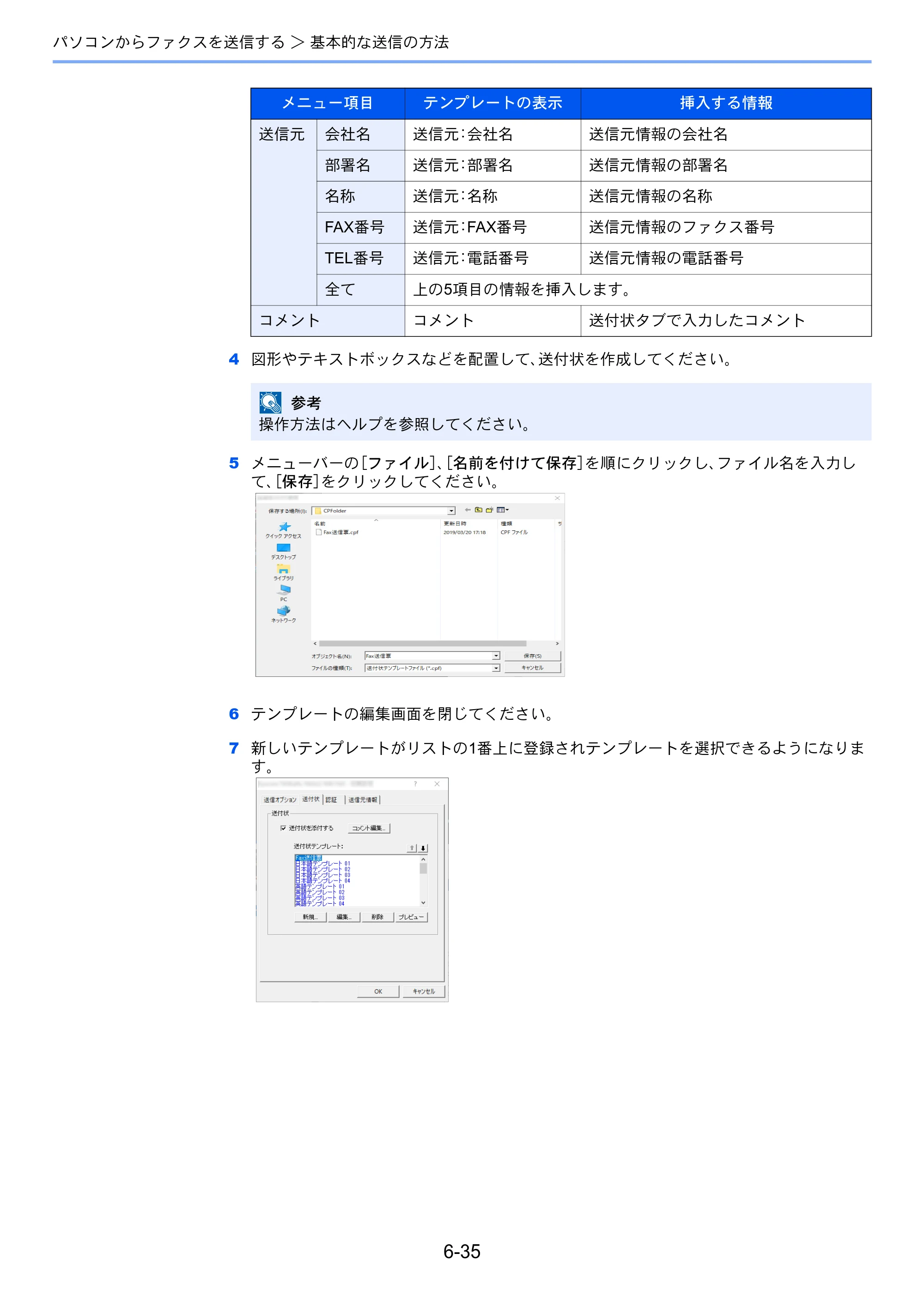This screenshot has height=1308, width=924.
Task: Select the Library (ライブラリ) icon
Action: [x=284, y=569]
